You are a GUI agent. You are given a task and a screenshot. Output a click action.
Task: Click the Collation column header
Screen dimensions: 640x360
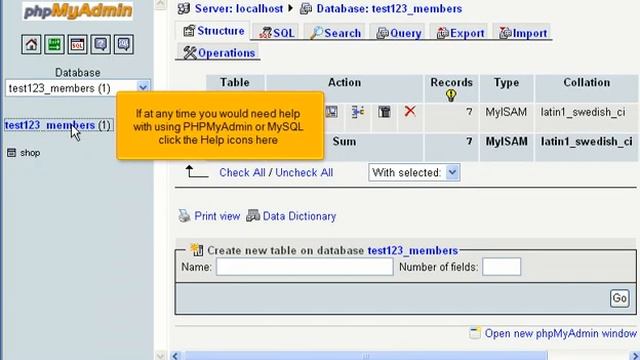pos(587,82)
